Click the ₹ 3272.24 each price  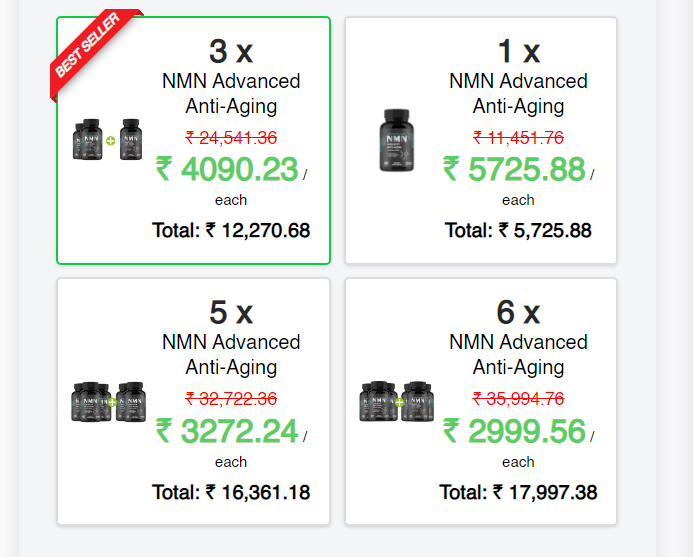[227, 431]
